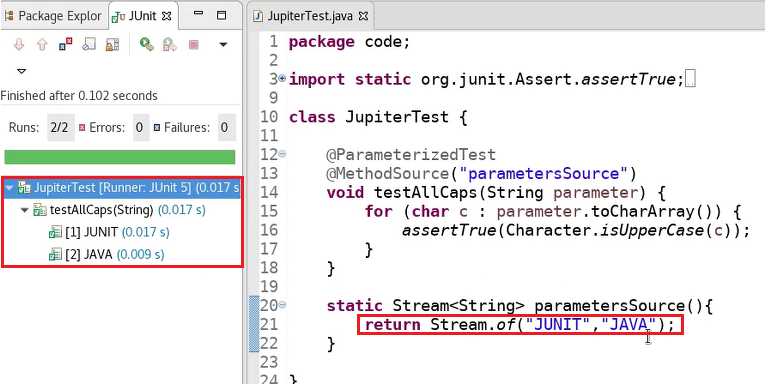The height and width of the screenshot is (386, 766).
Task: Switch to the Package Explorer tab
Action: [x=53, y=16]
